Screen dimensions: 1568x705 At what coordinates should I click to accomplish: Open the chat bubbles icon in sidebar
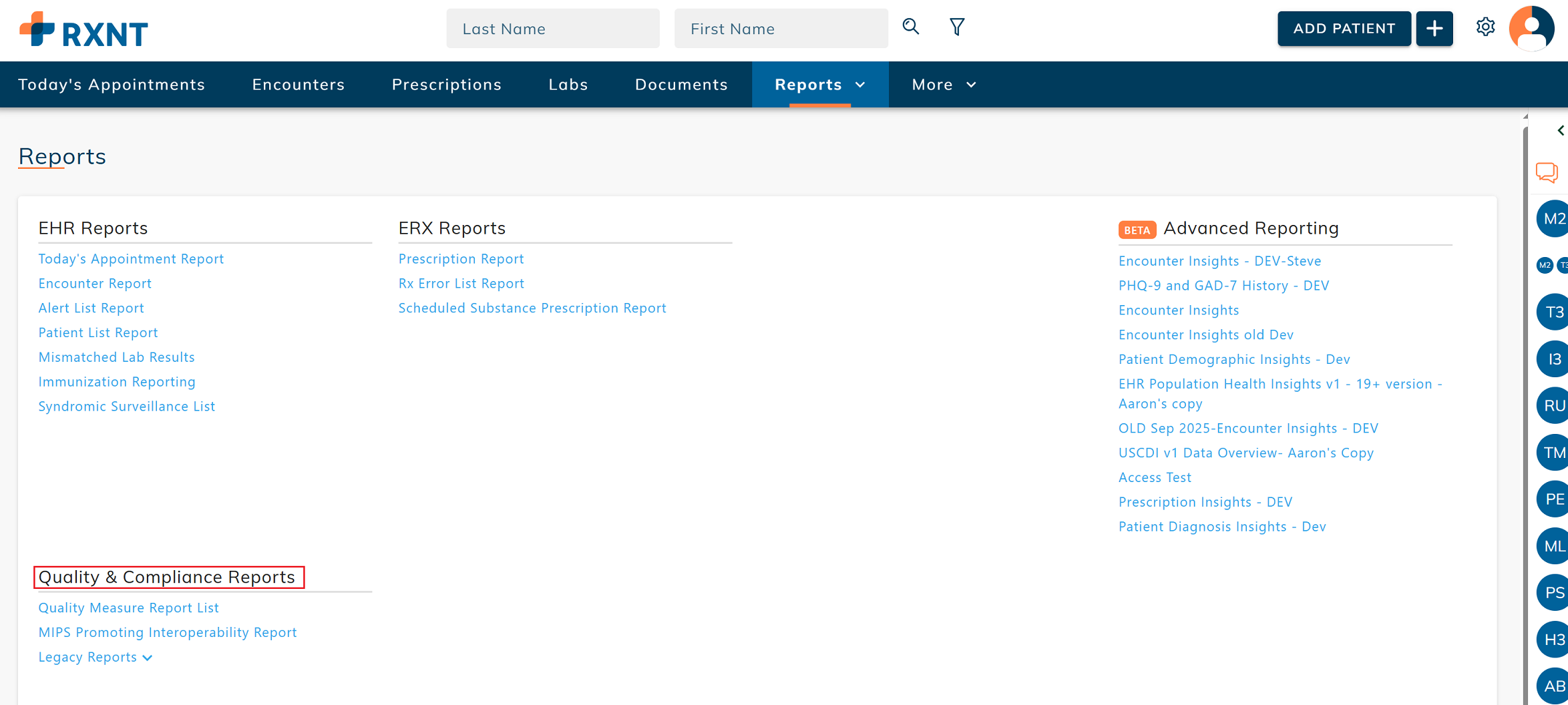point(1547,172)
